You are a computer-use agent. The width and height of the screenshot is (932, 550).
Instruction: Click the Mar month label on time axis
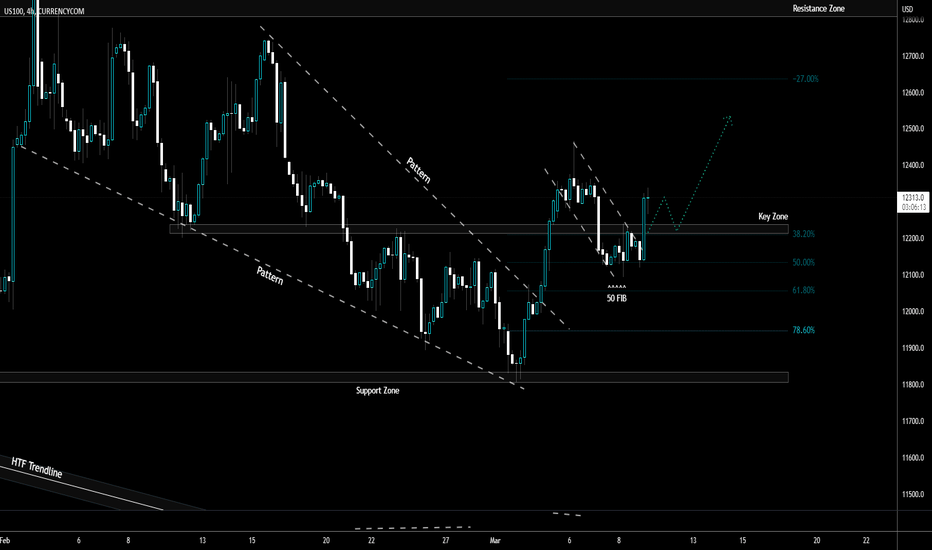click(495, 540)
